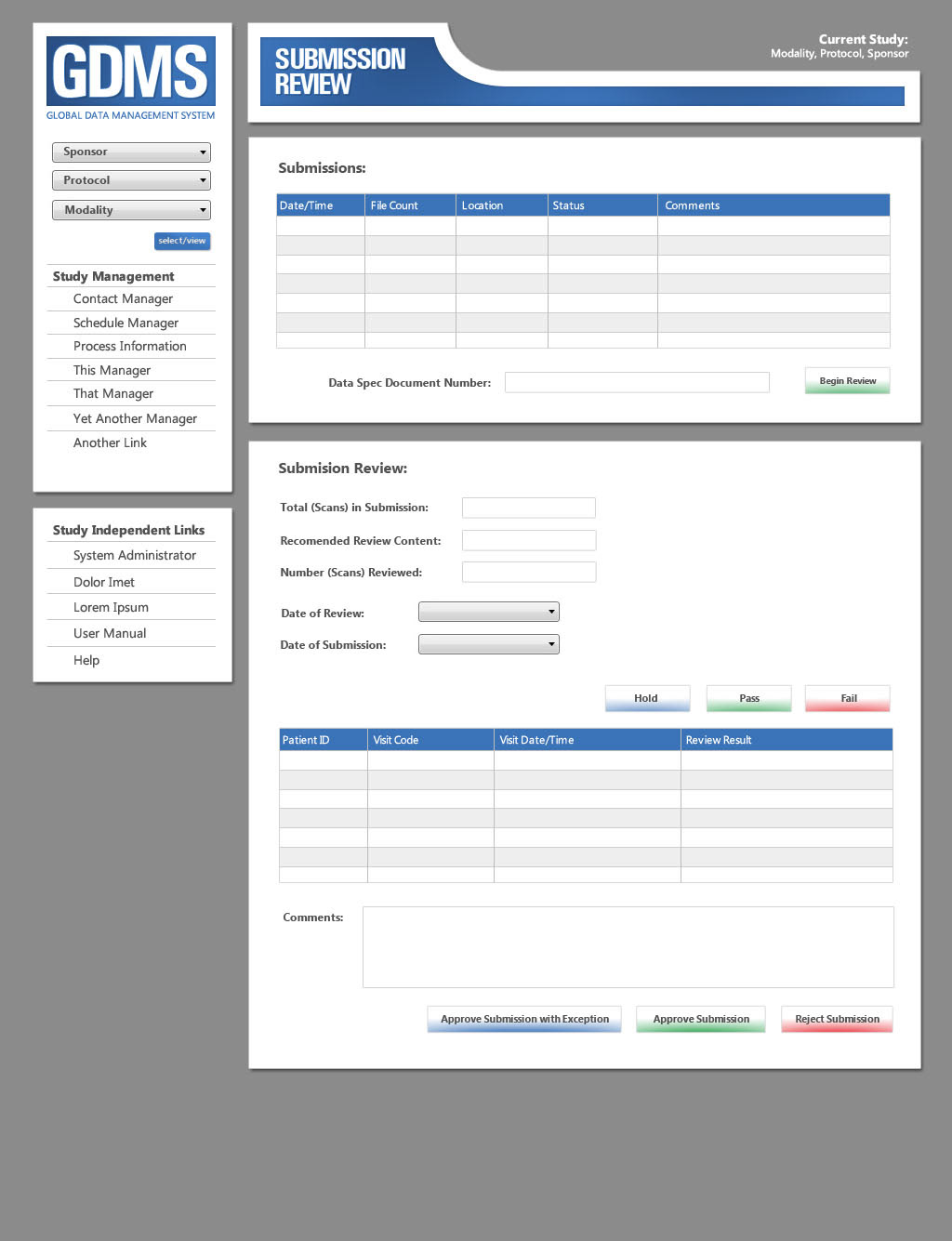This screenshot has height=1241, width=952.
Task: Click the Patient ID column header
Action: (324, 740)
